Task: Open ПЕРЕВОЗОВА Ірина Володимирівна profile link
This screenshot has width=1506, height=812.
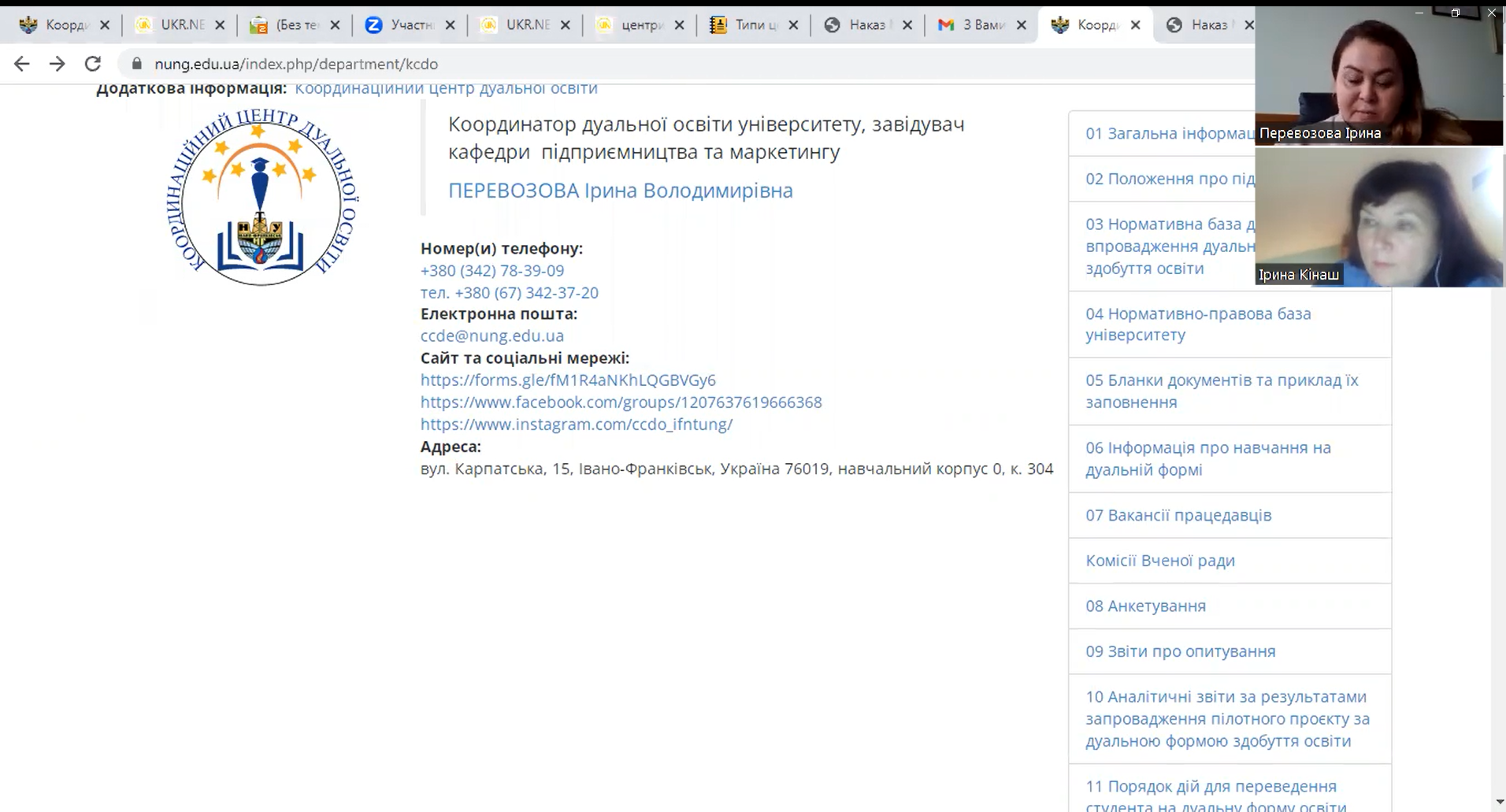Action: 620,191
